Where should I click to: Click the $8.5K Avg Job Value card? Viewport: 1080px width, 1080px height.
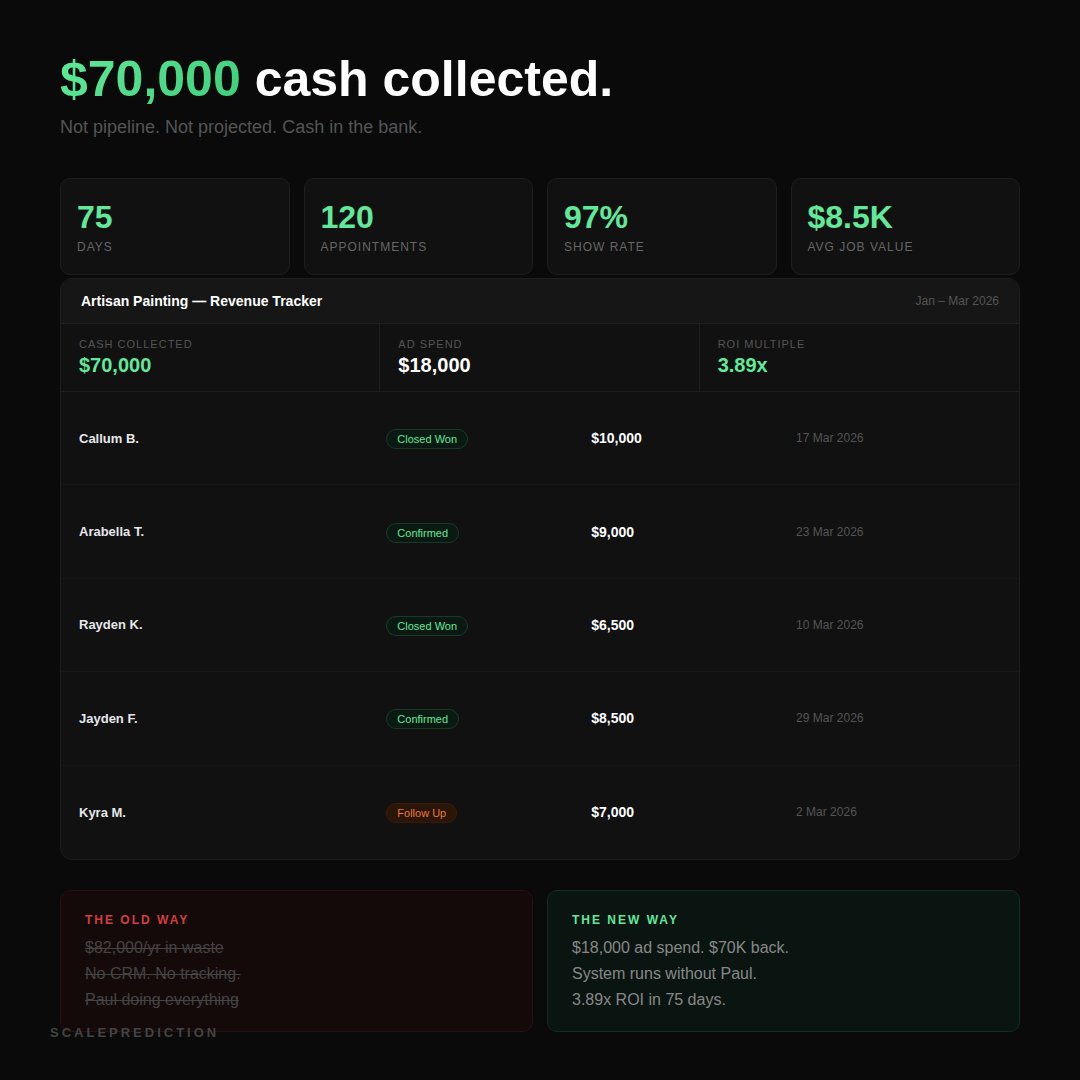pos(905,226)
